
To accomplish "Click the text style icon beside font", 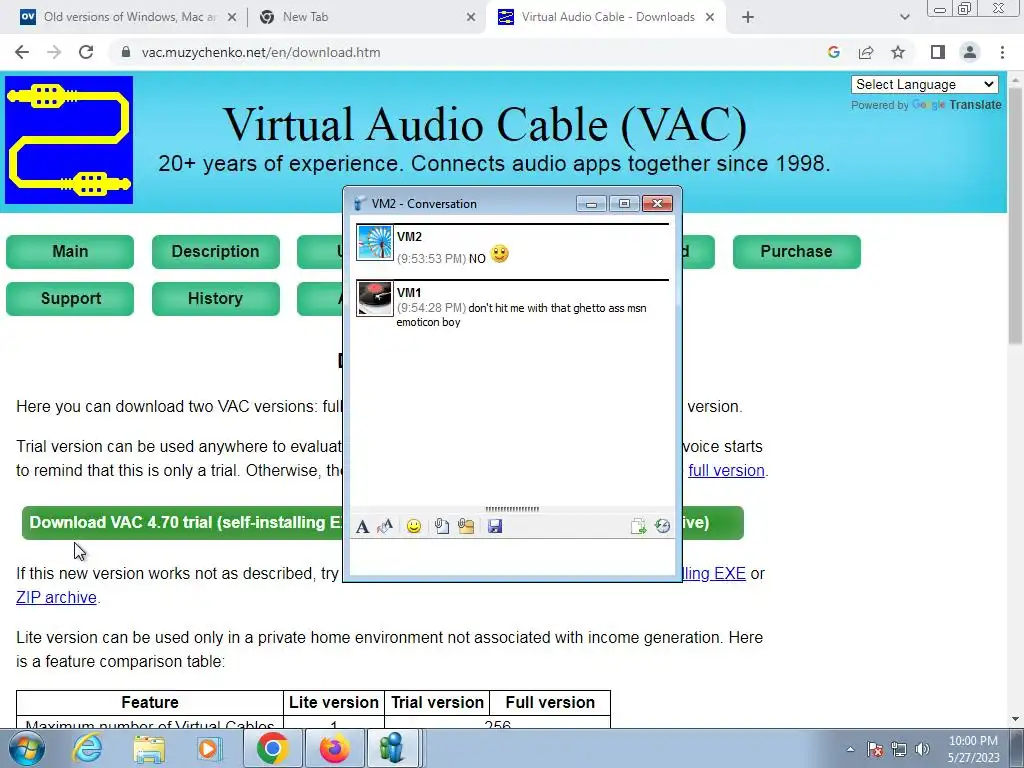I will click(385, 526).
